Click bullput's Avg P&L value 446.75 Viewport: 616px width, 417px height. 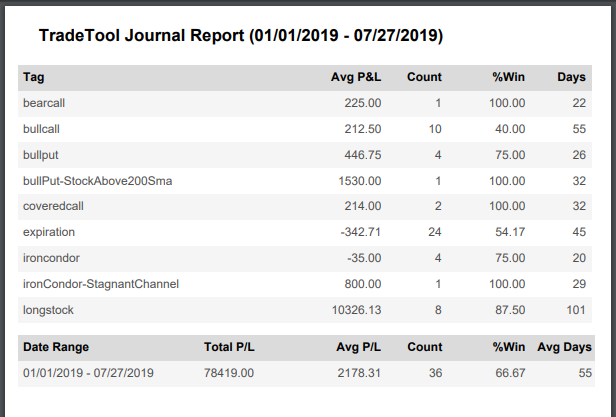coord(363,155)
